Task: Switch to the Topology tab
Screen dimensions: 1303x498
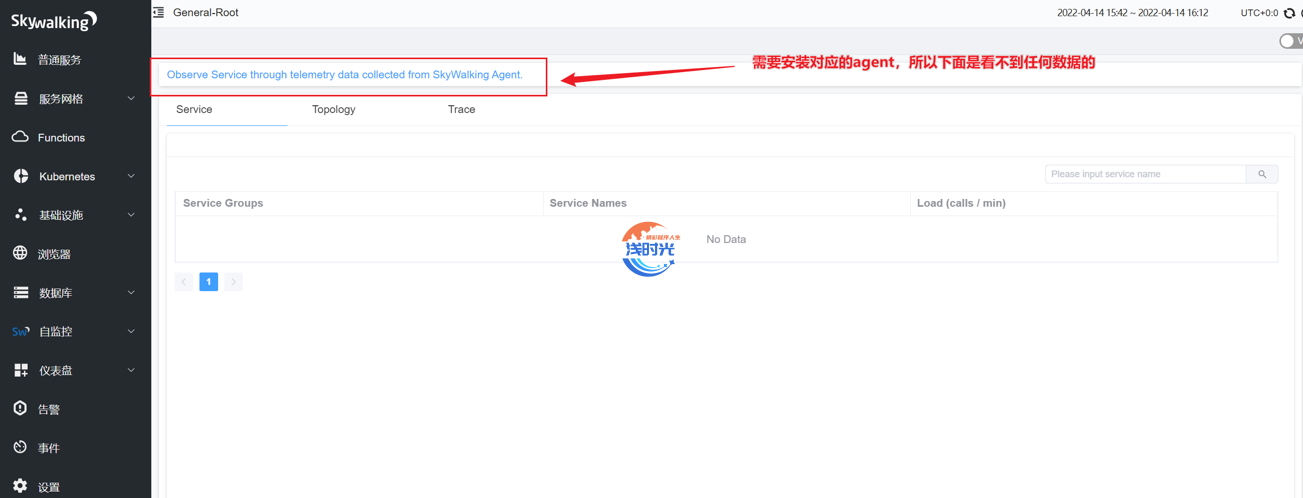Action: click(x=333, y=110)
